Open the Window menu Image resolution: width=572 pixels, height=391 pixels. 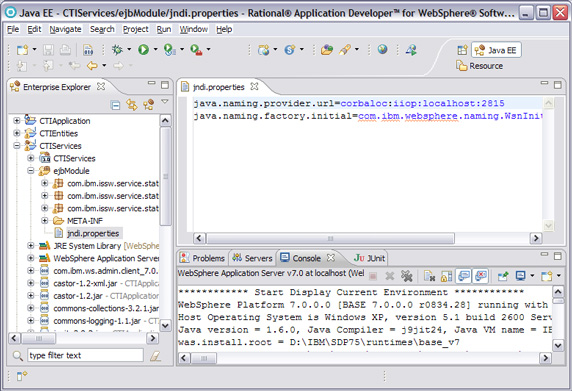tap(193, 29)
